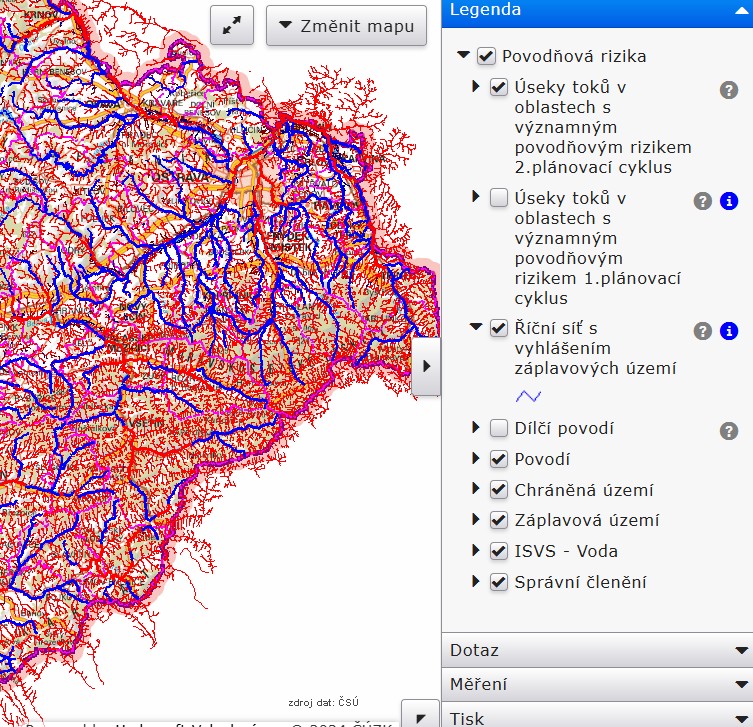Collapse the Povodňová rizika group

[463, 57]
